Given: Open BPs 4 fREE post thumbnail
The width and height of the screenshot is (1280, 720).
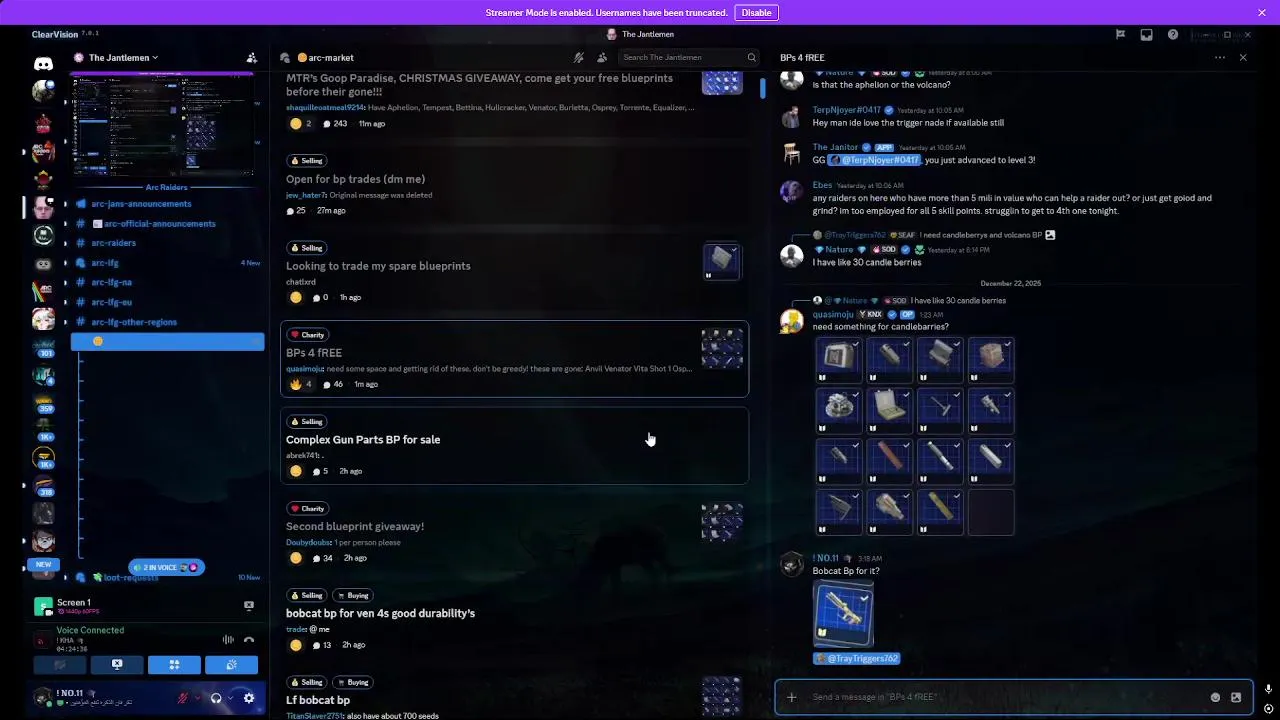Looking at the screenshot, I should tap(722, 349).
